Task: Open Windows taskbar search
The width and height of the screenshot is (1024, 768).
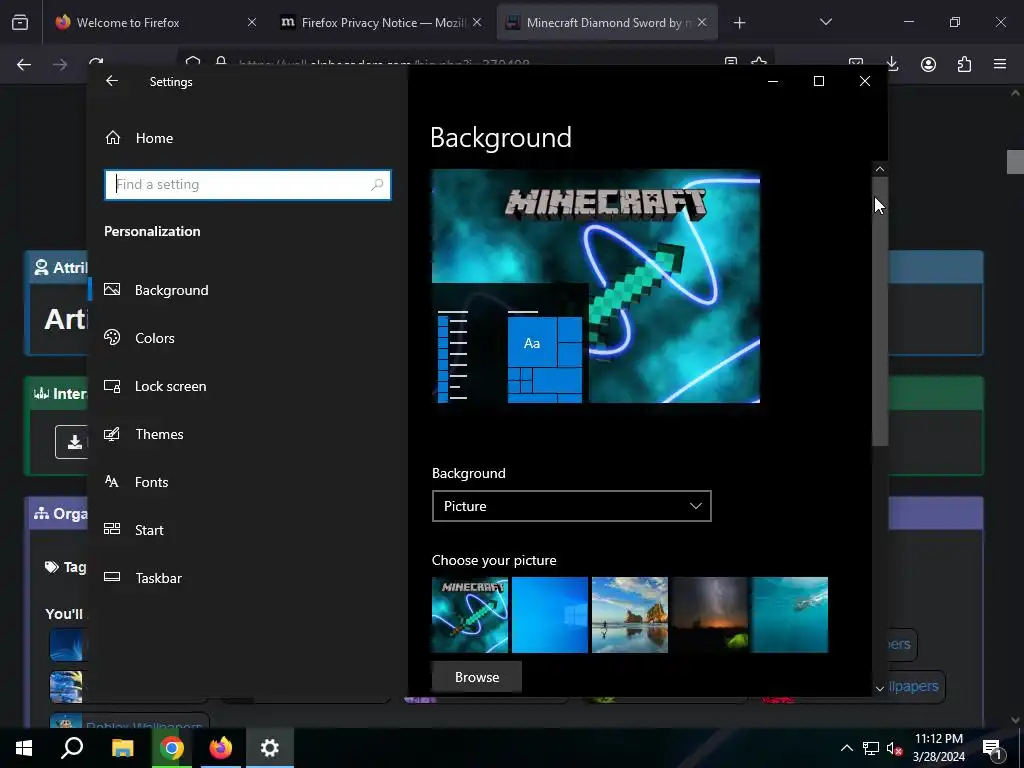Action: [x=72, y=748]
